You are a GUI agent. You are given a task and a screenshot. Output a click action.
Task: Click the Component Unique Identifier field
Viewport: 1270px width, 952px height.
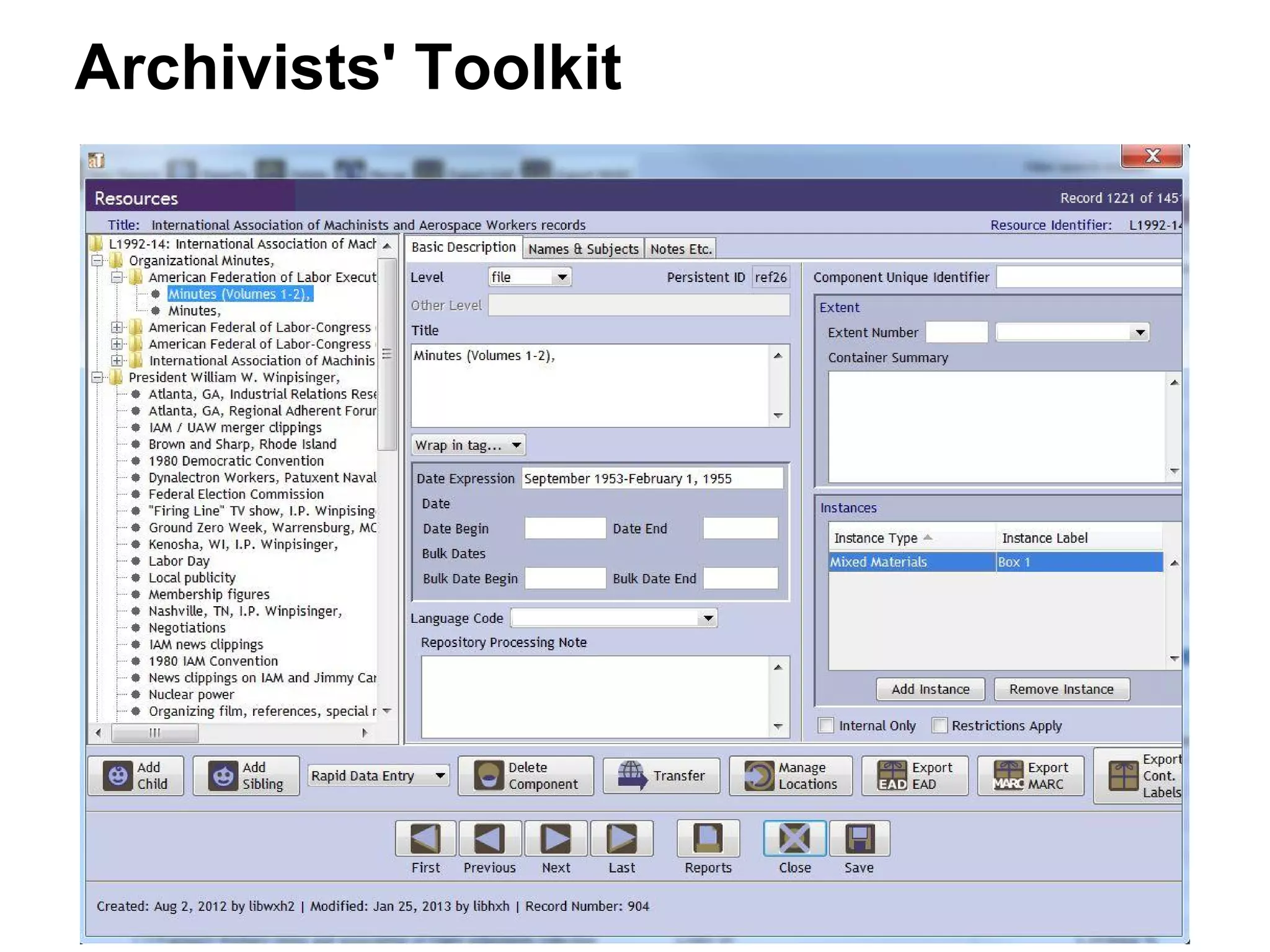coord(1089,277)
